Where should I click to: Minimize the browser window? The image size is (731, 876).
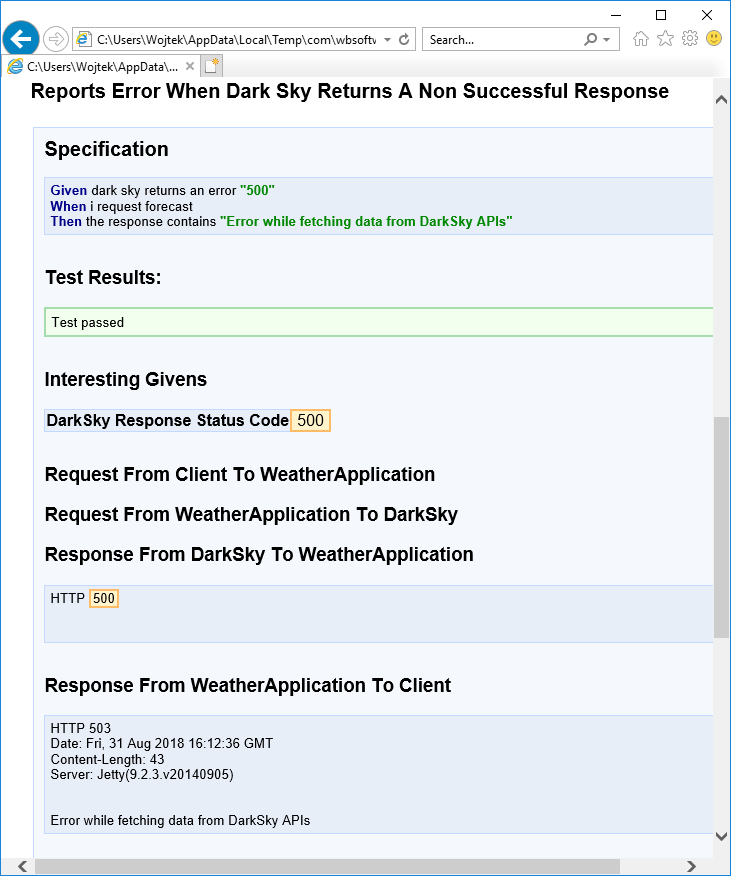(616, 15)
